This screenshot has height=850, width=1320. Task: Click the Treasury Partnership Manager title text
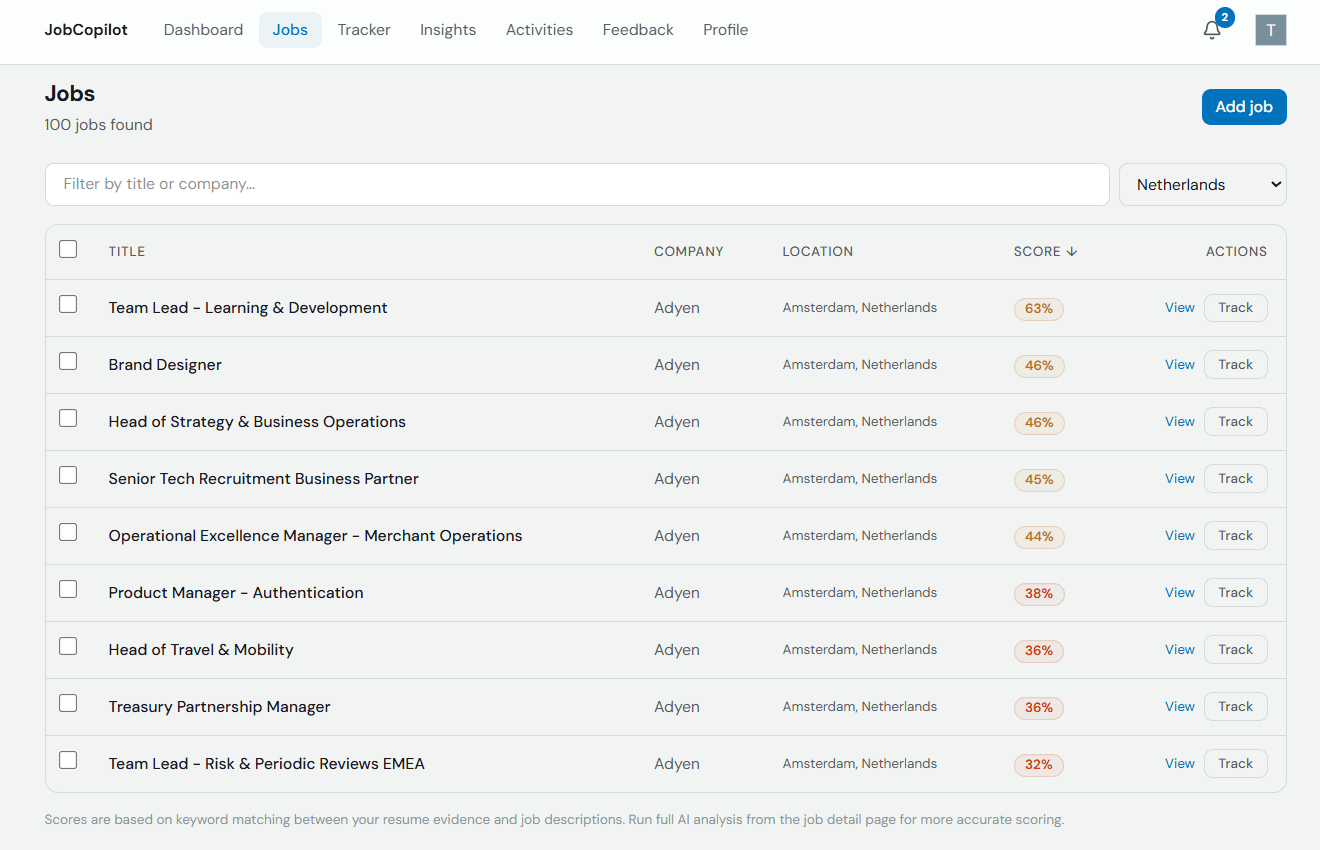click(x=219, y=707)
